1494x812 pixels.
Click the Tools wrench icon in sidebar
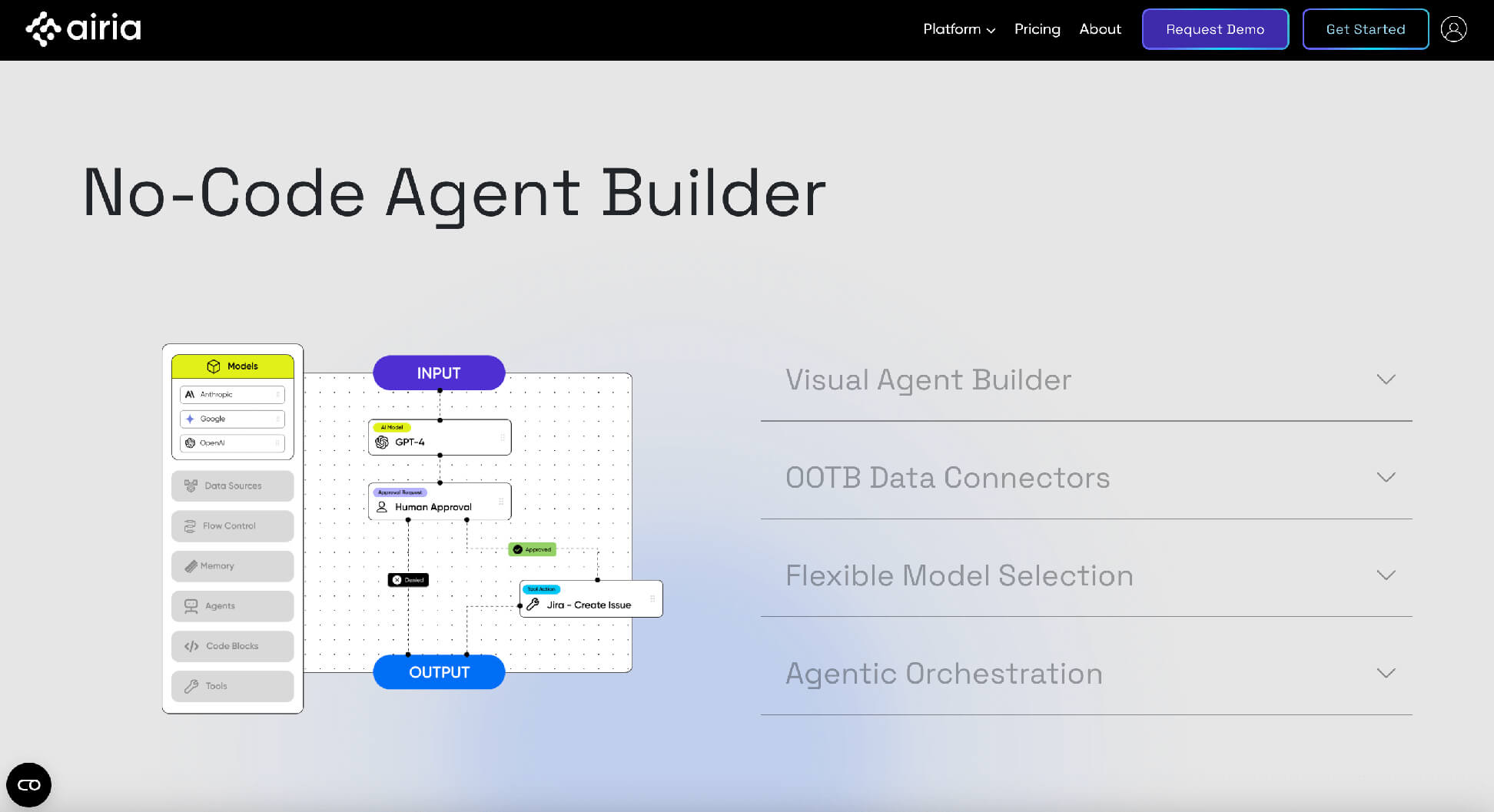click(191, 686)
